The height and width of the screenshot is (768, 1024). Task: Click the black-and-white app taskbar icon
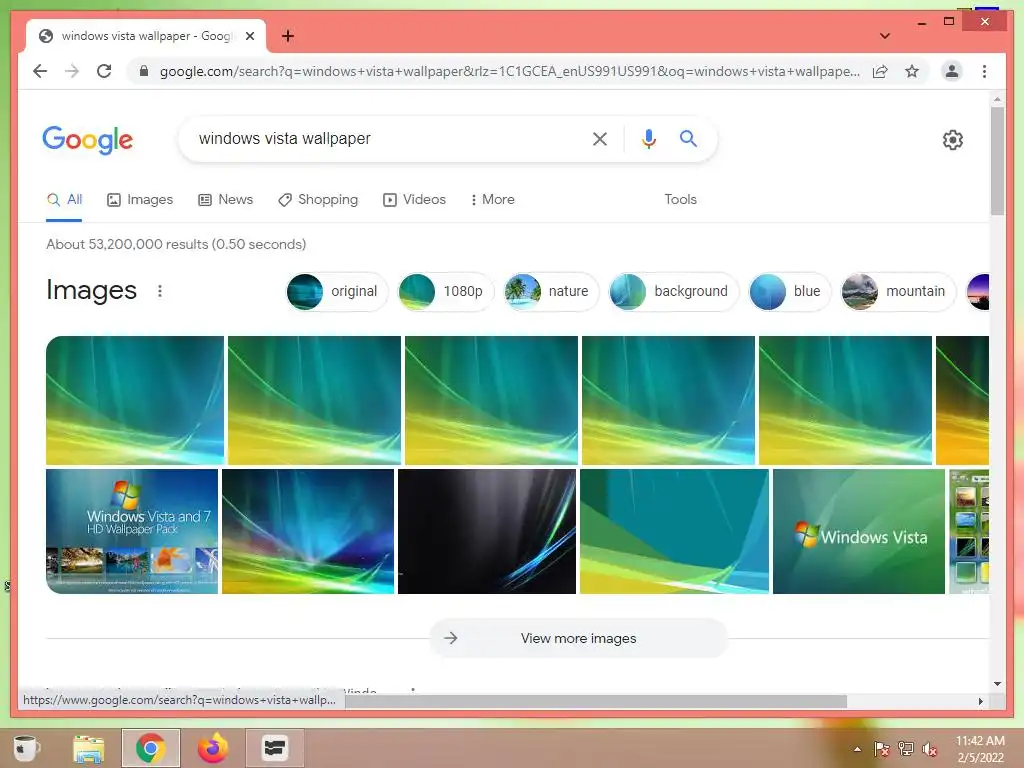tap(274, 748)
